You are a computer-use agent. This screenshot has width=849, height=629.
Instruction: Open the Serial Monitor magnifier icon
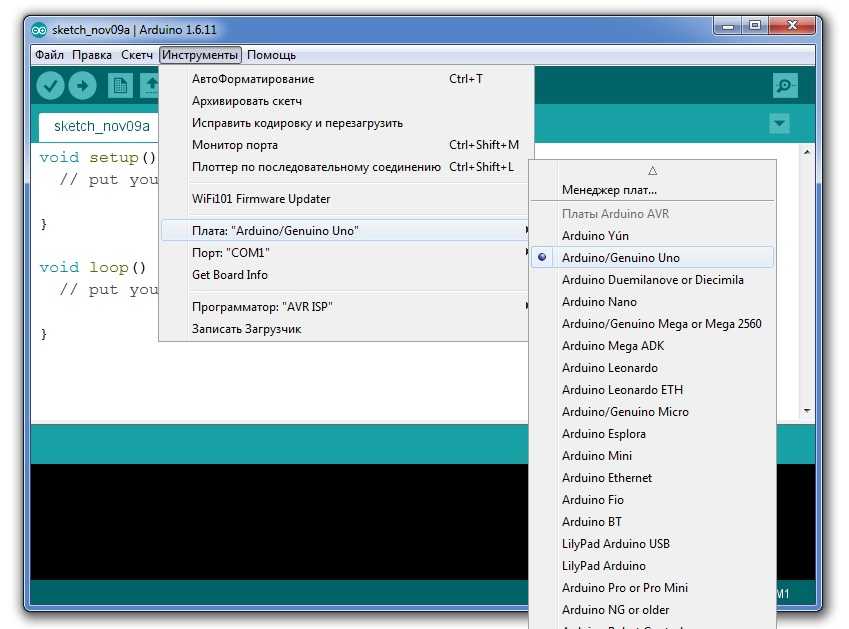coord(785,86)
